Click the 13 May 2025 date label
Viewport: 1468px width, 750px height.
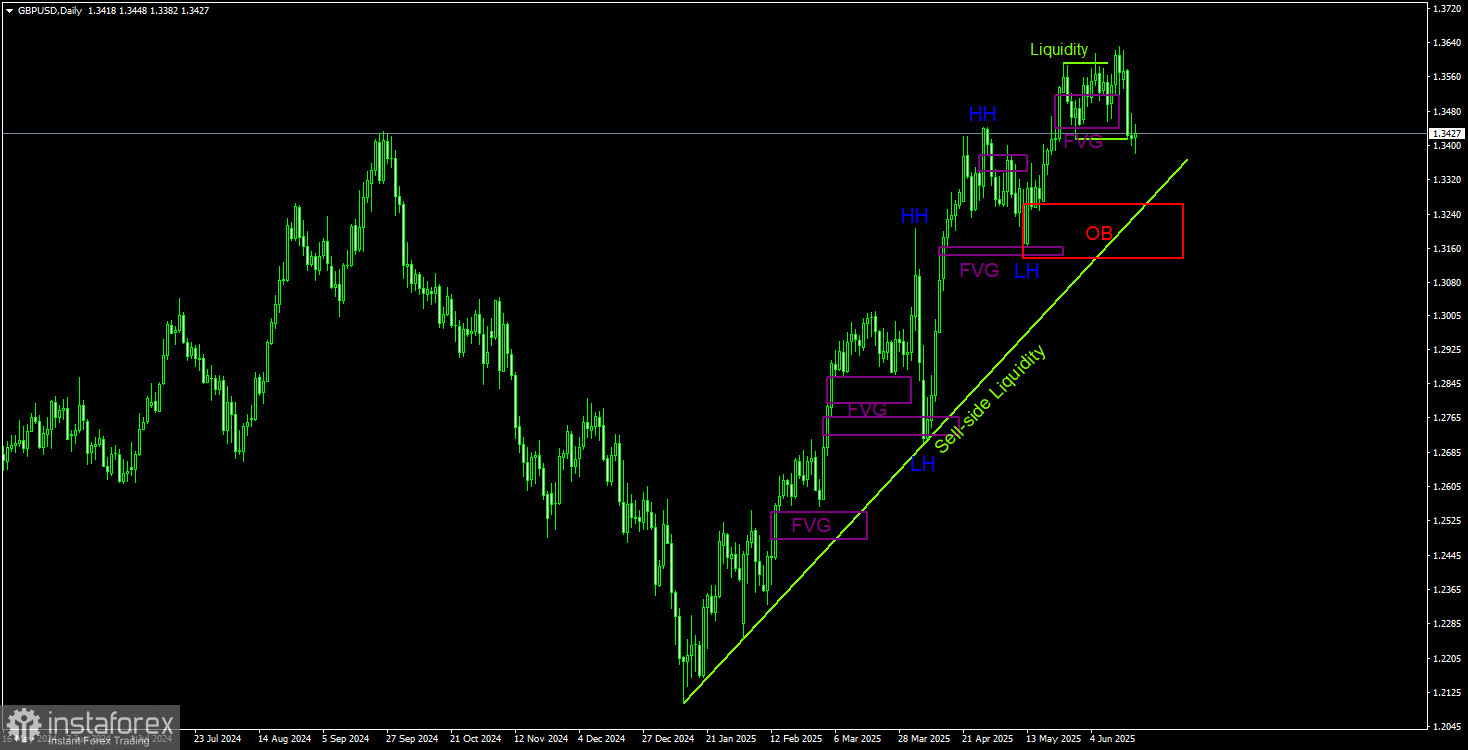click(x=1052, y=739)
